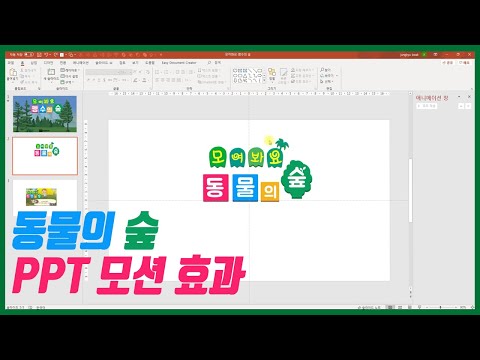
Task: Open the Section option in the slides group
Action: point(67,82)
